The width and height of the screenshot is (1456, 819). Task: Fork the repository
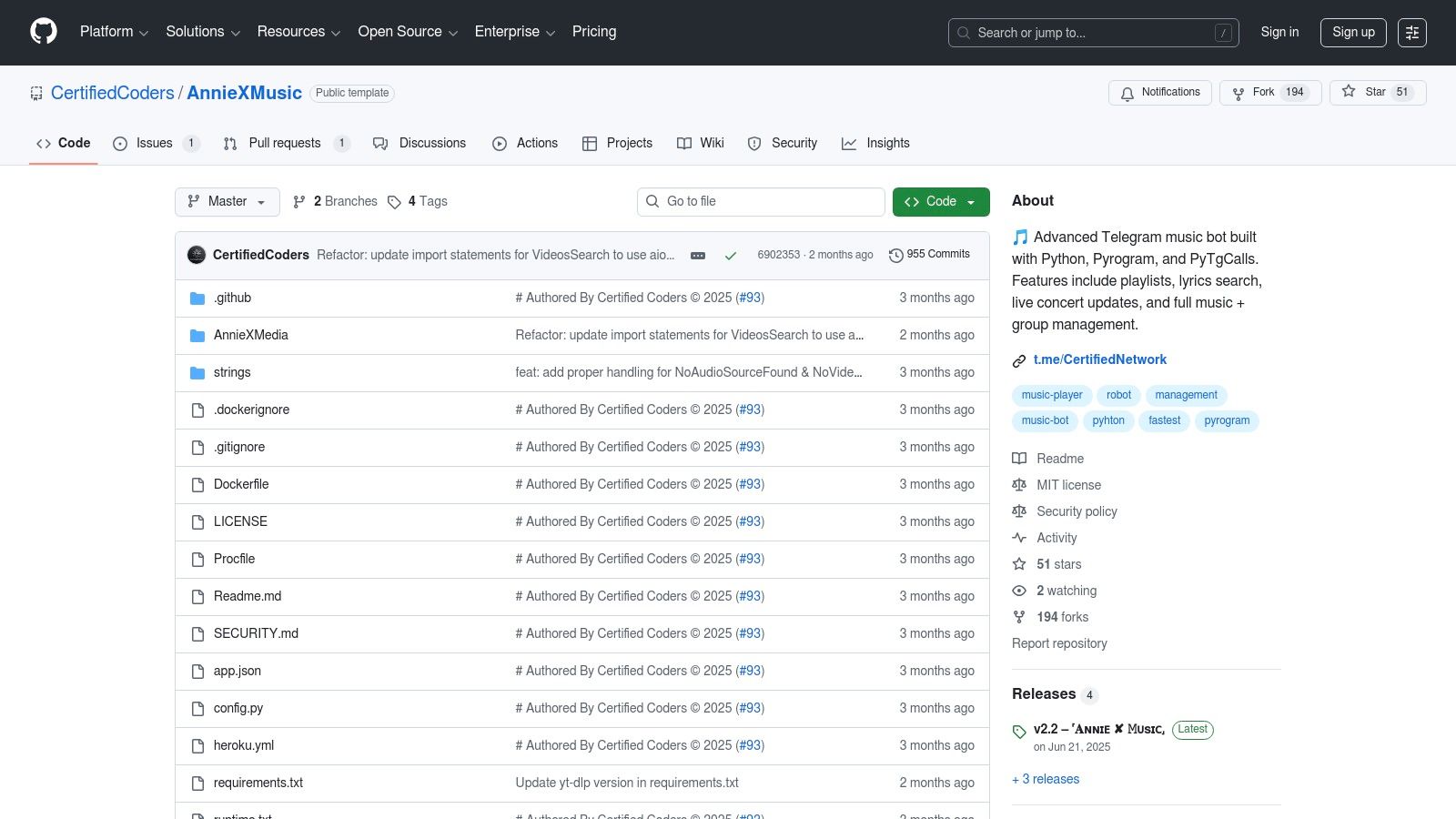[x=1270, y=93]
